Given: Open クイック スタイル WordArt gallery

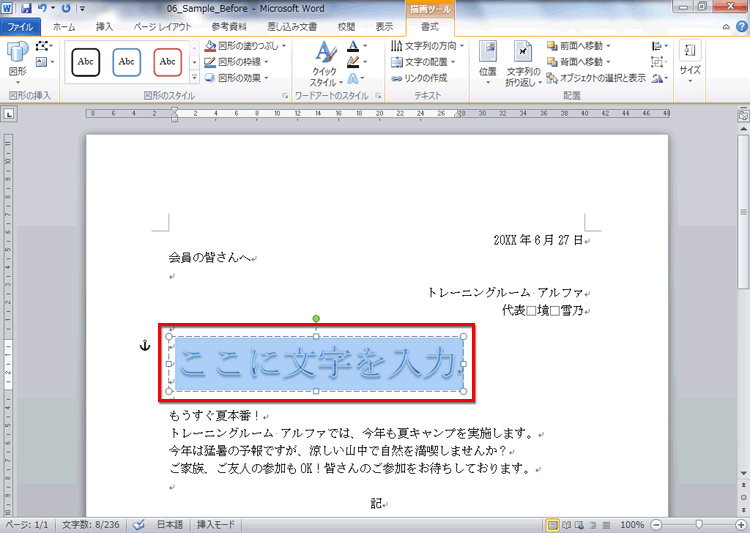Looking at the screenshot, I should click(325, 64).
